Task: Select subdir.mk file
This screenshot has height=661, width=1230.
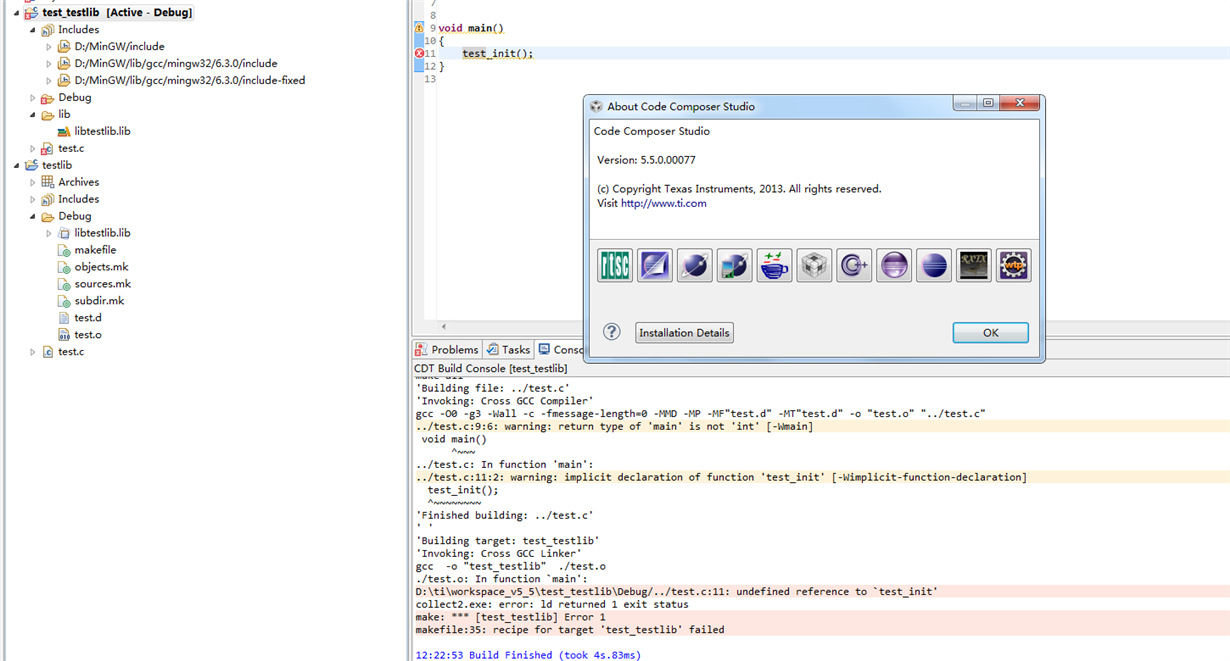Action: (91, 301)
